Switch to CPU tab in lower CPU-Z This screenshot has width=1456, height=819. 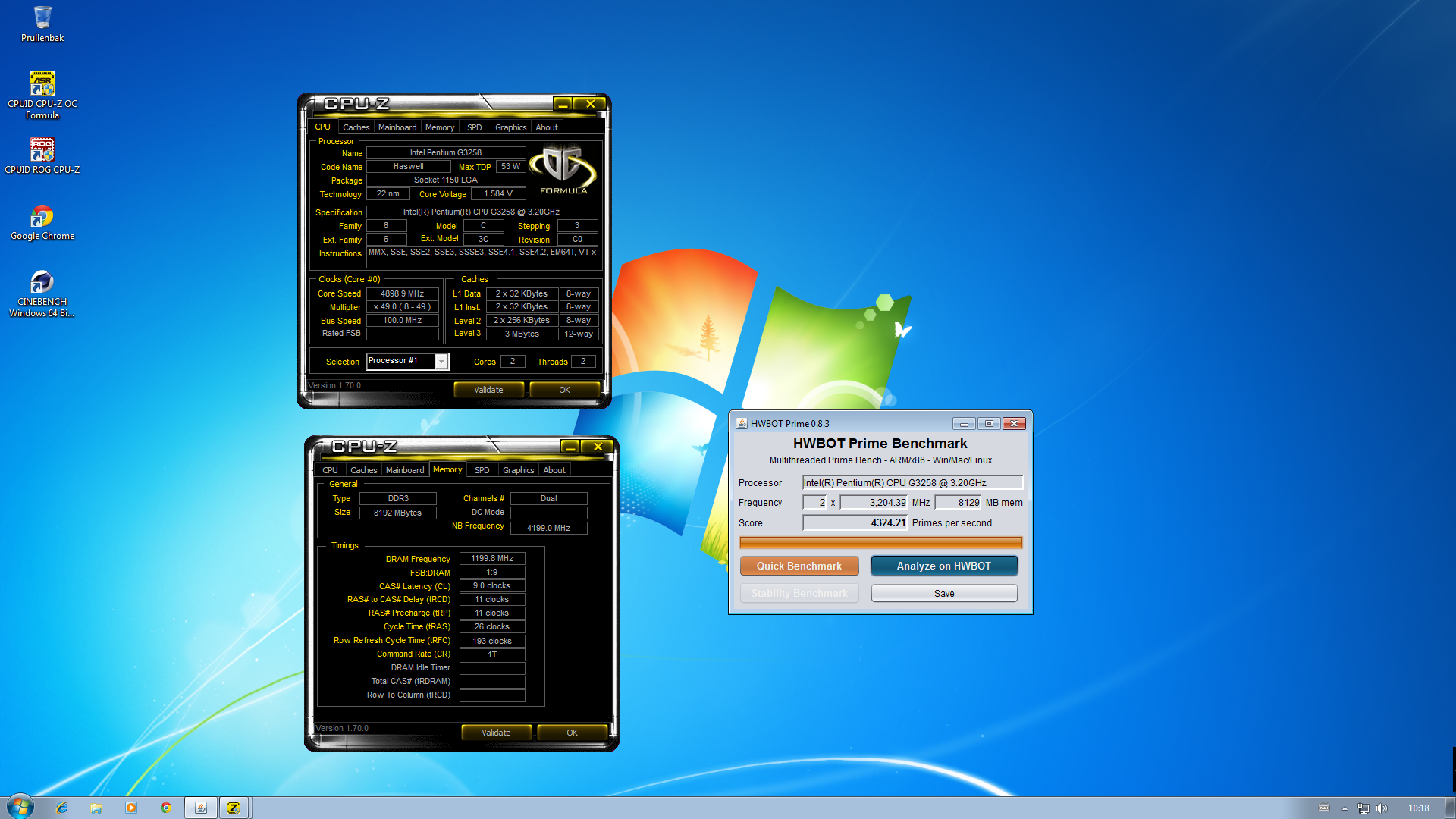330,470
